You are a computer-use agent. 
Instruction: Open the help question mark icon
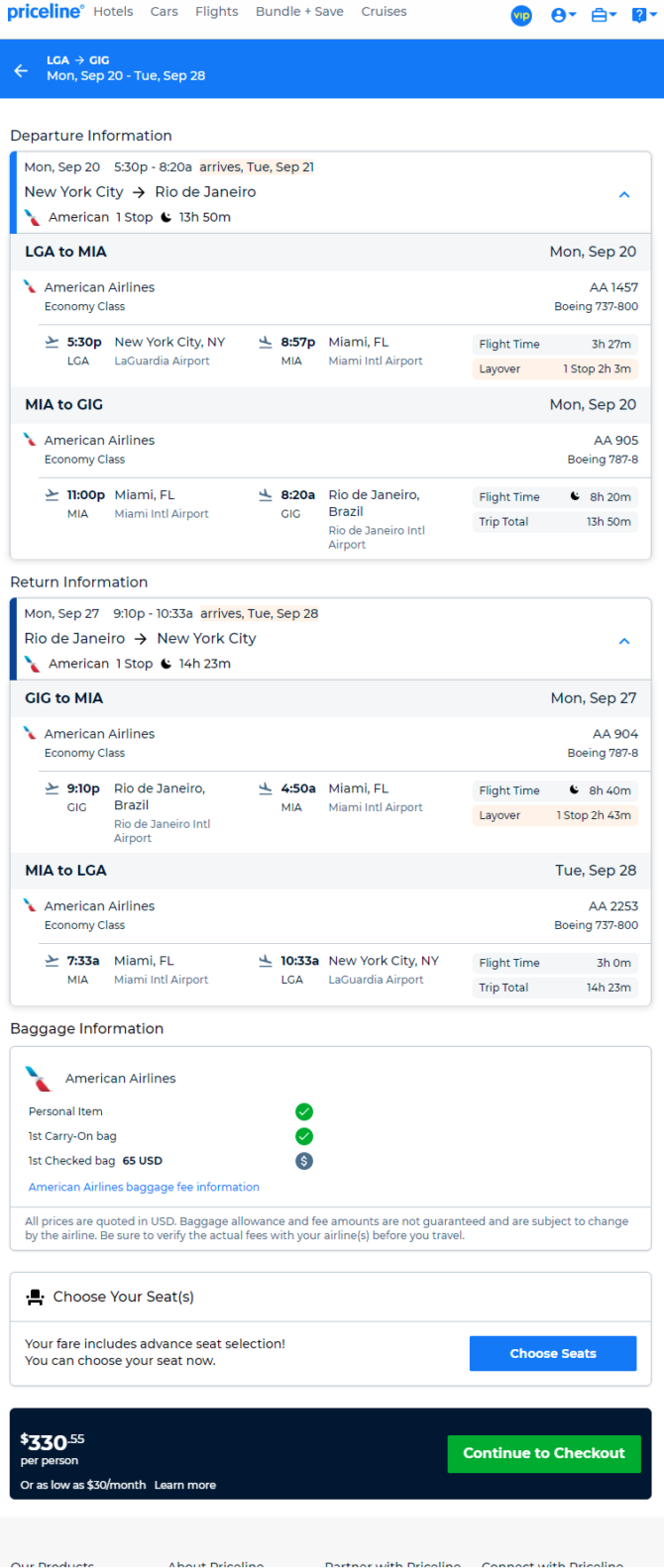click(642, 15)
